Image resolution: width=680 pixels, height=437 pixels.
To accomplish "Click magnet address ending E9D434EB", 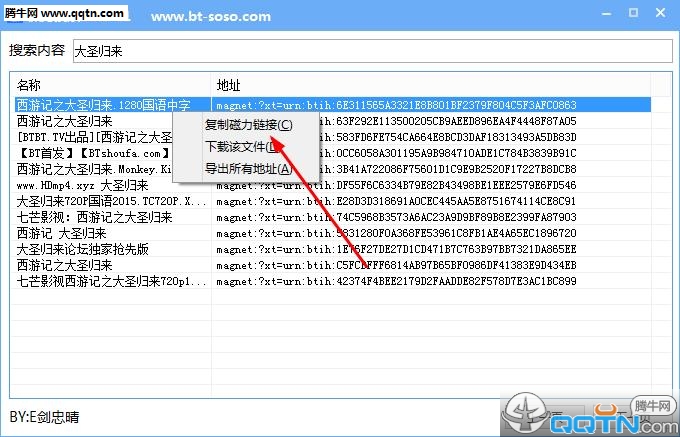I will [396, 265].
